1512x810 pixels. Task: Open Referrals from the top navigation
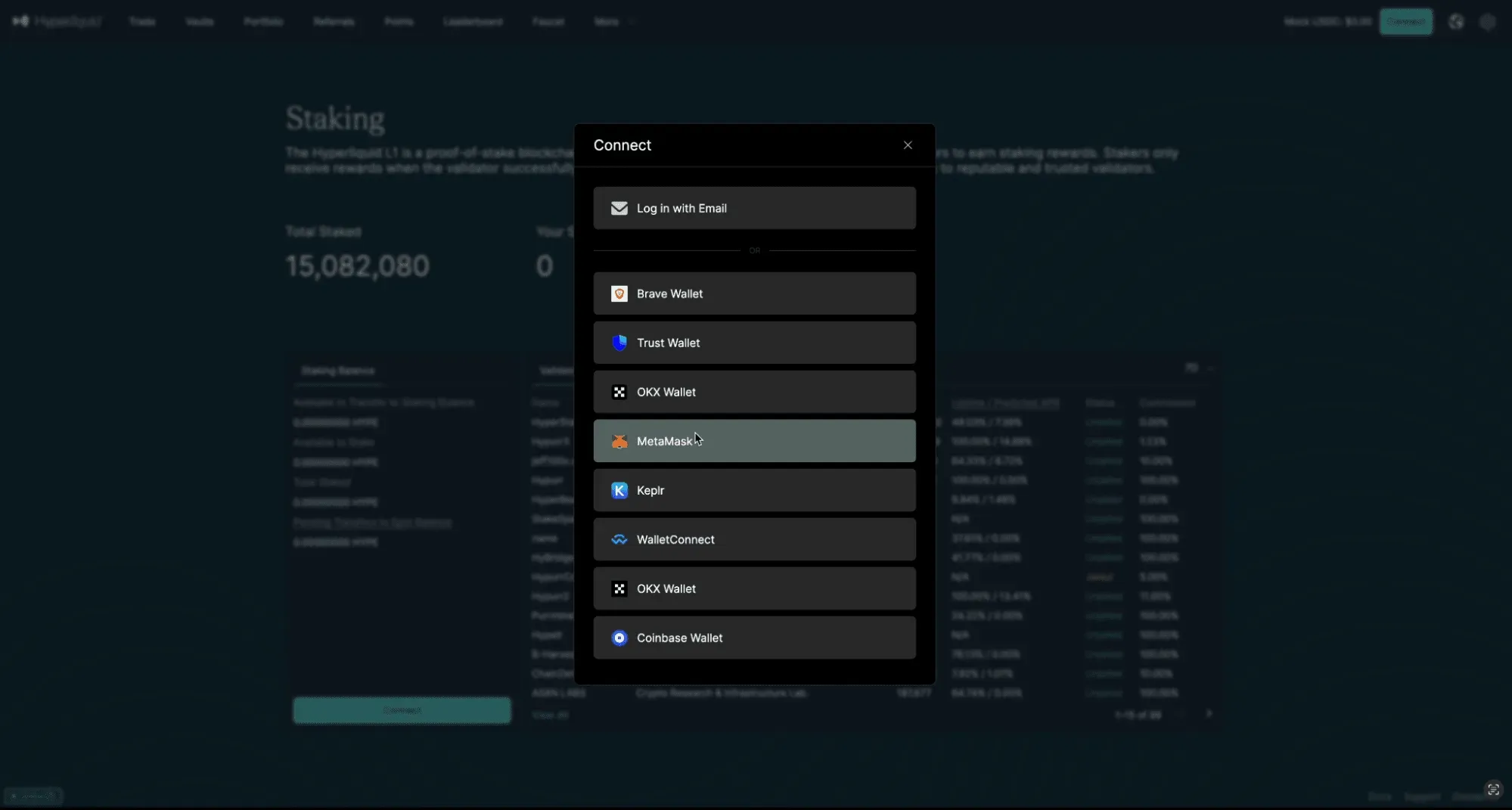tap(334, 22)
